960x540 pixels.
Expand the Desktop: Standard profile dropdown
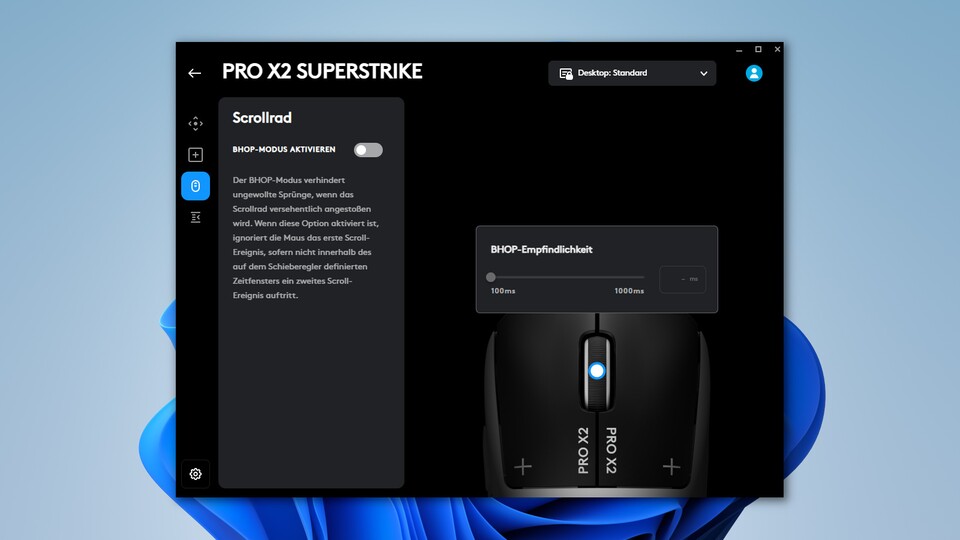tap(632, 73)
